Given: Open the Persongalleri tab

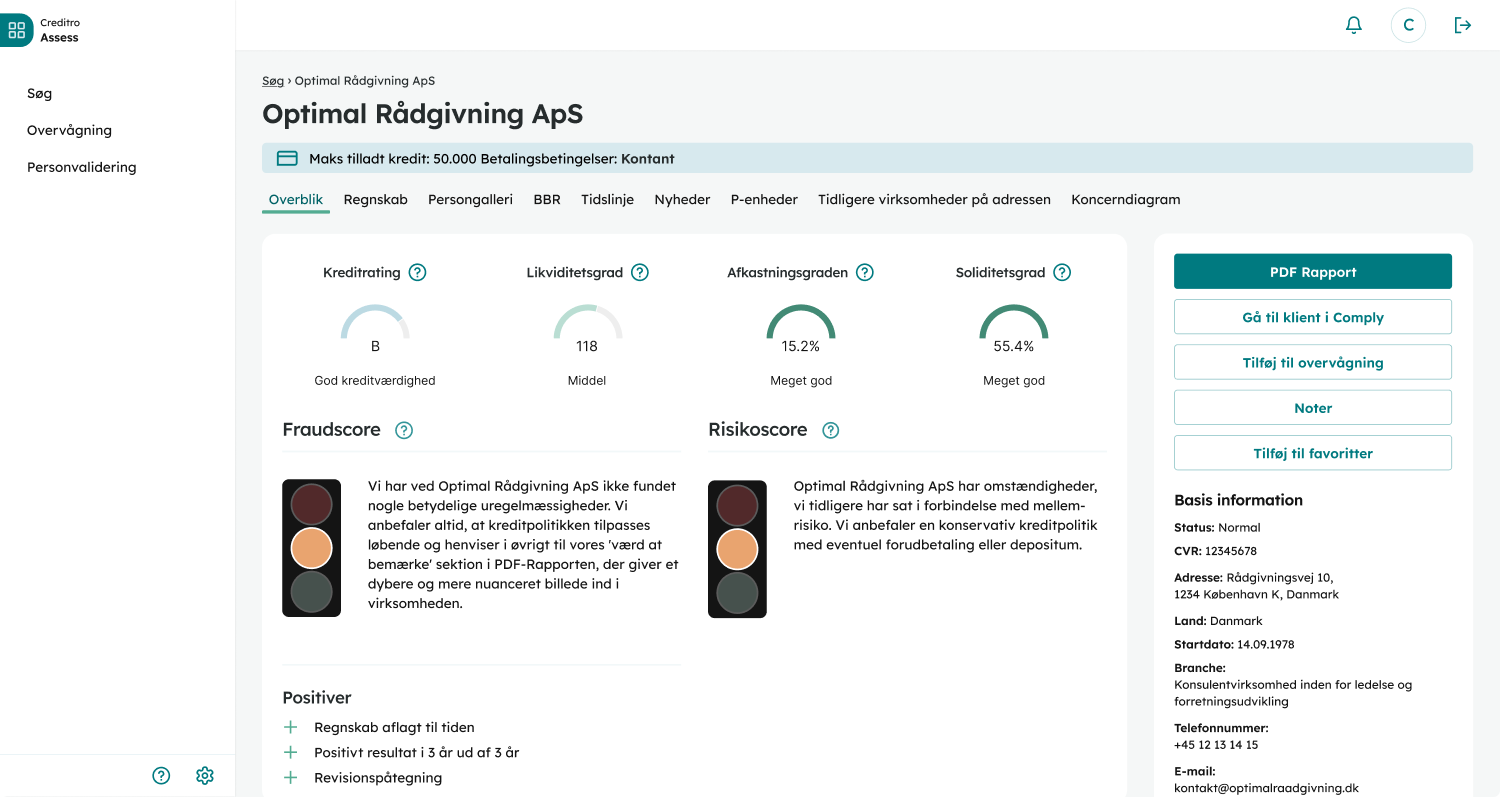Looking at the screenshot, I should pyautogui.click(x=470, y=199).
